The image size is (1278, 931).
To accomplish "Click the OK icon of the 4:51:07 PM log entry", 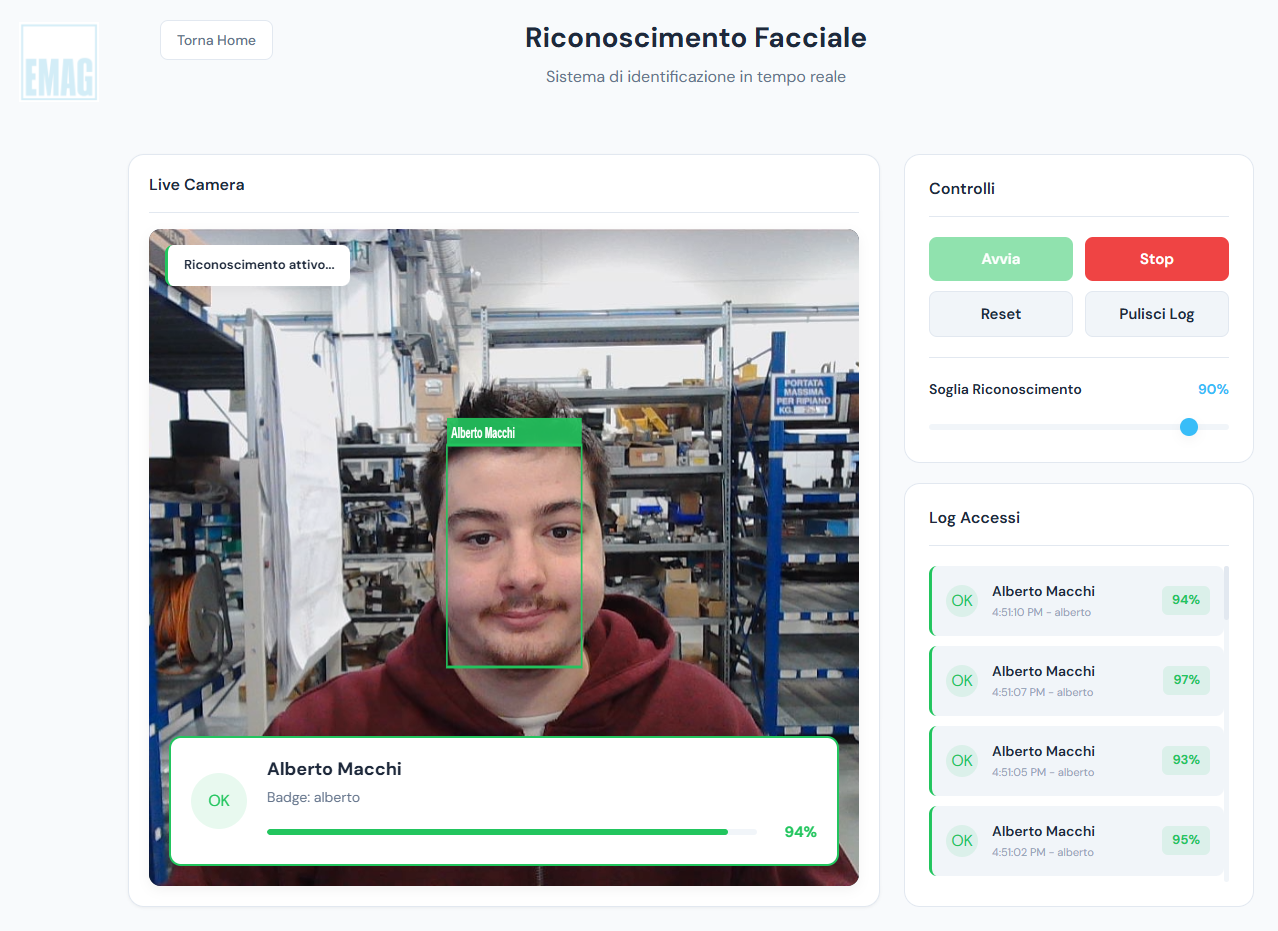I will pos(962,681).
